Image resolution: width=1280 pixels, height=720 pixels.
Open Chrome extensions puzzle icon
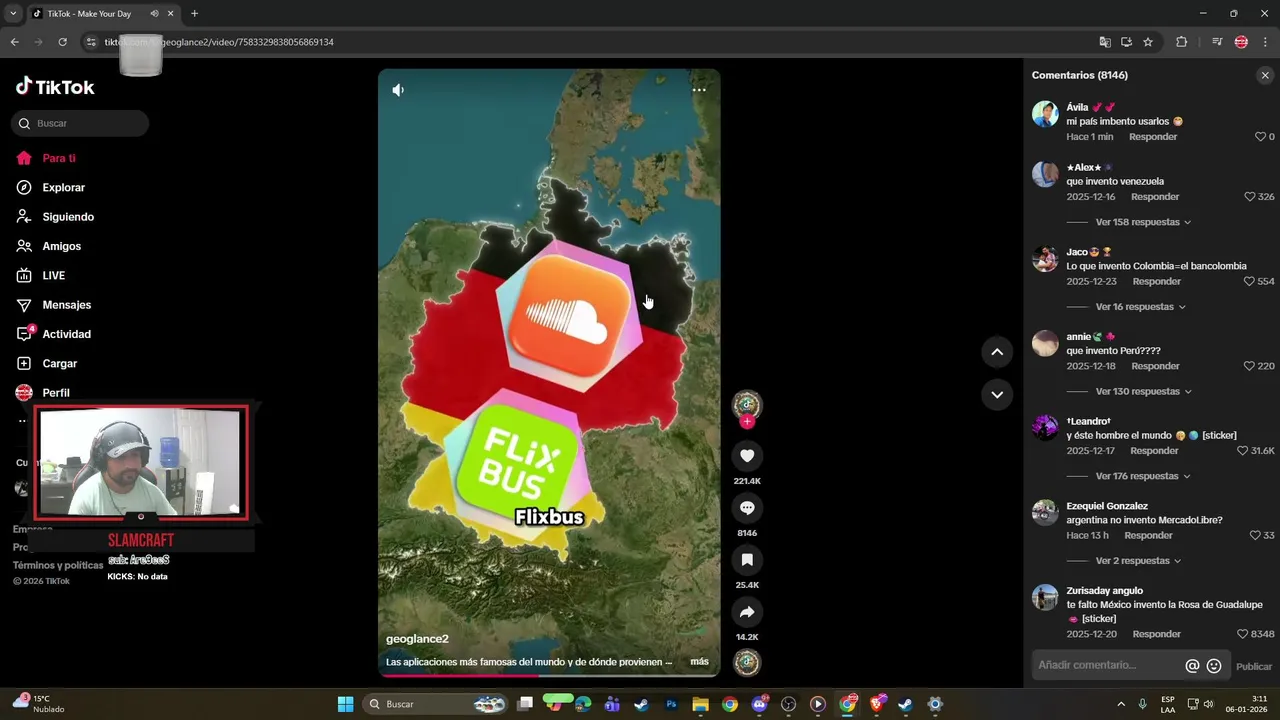tap(1182, 42)
